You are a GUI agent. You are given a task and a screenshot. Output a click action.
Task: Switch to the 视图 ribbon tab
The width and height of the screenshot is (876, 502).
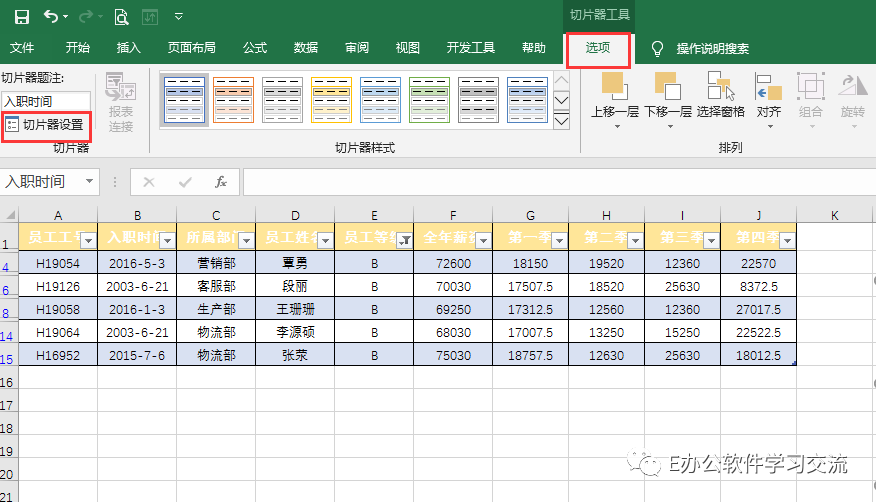pyautogui.click(x=408, y=48)
